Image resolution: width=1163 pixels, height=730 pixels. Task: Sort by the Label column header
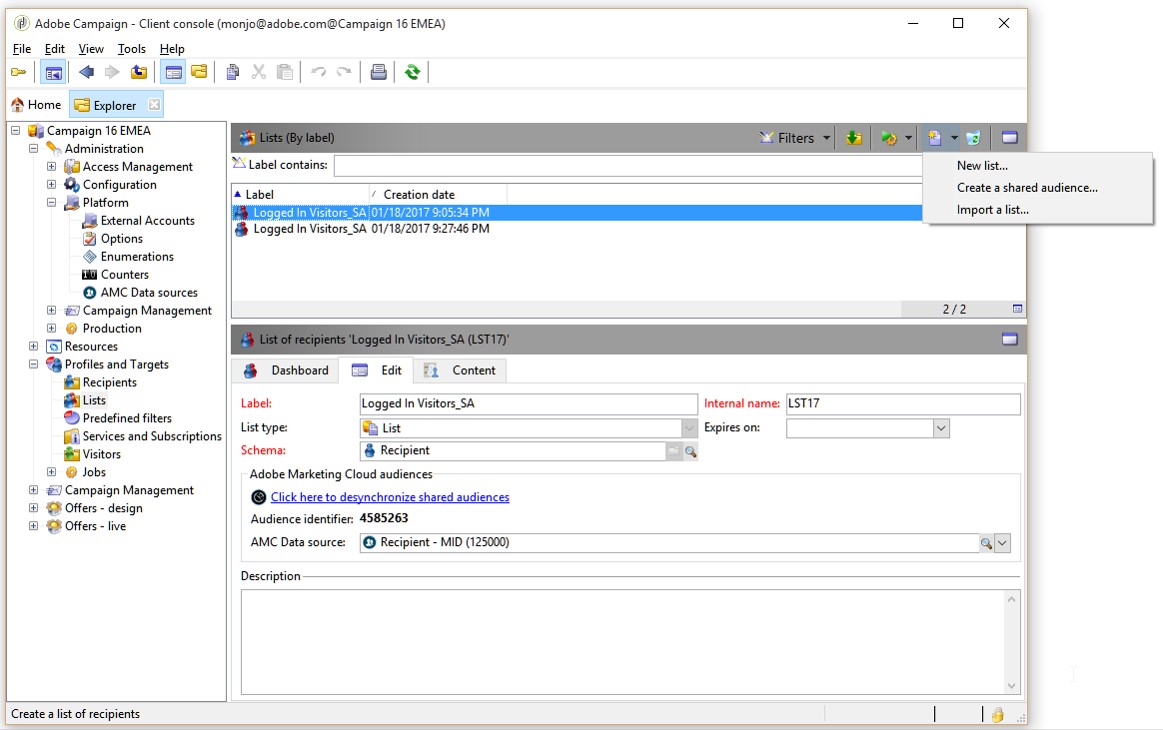click(300, 194)
